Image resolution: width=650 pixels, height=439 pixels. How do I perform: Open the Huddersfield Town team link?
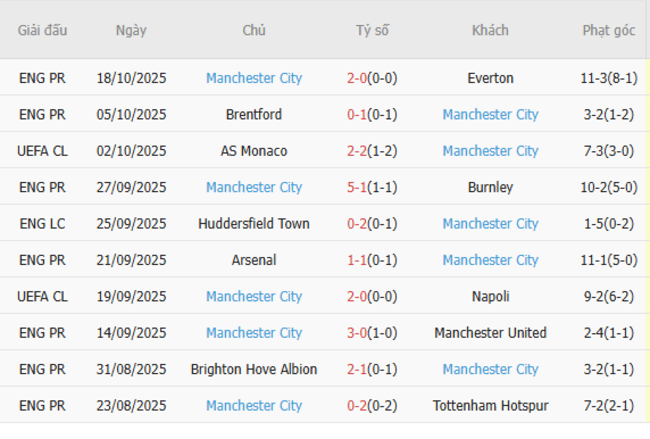click(x=254, y=224)
